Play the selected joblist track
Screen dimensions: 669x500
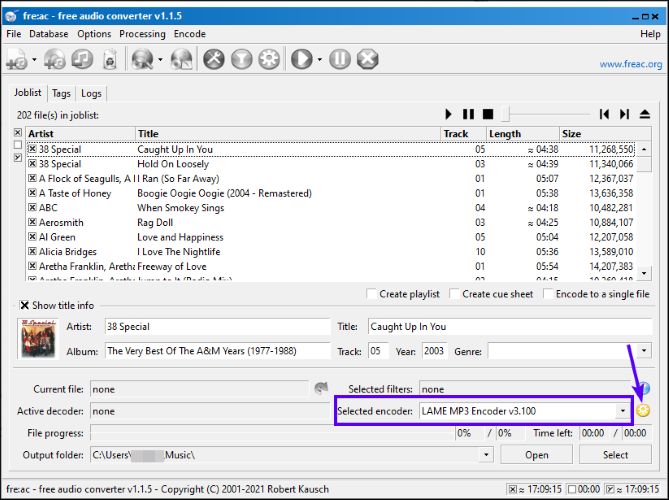448,114
